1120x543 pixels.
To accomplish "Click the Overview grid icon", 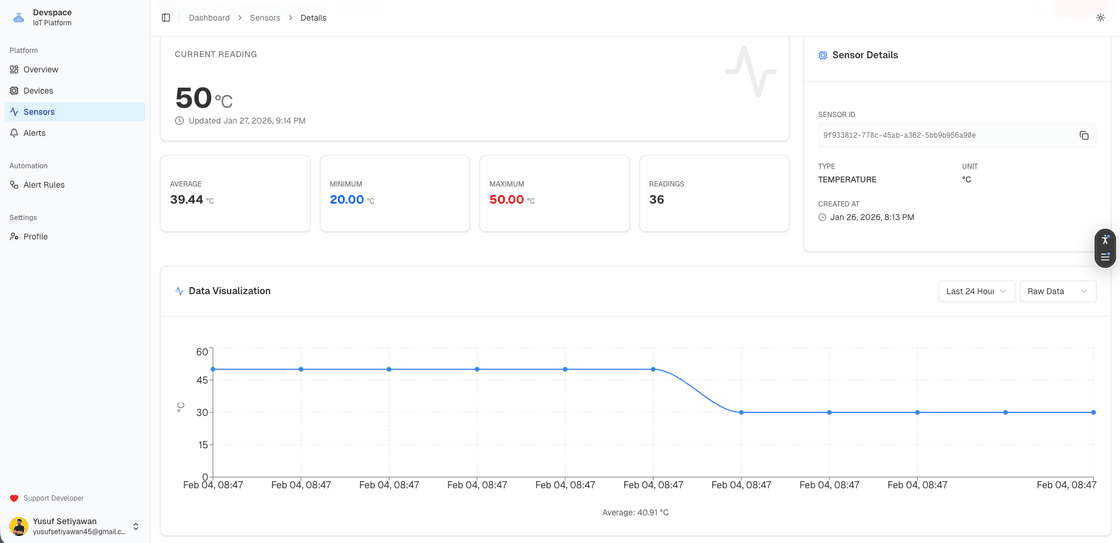I will 14,69.
